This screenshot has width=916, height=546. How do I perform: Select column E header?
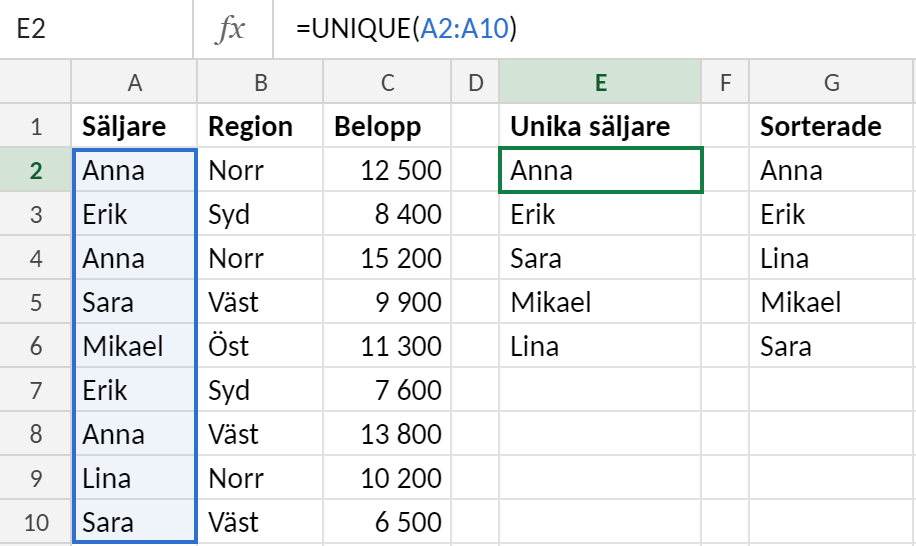pyautogui.click(x=601, y=82)
